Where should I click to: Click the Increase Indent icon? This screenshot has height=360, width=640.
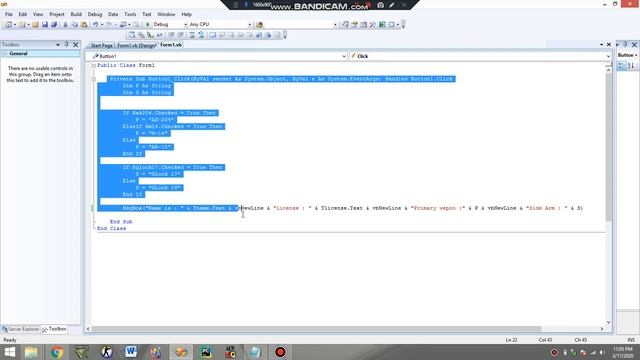point(181,35)
